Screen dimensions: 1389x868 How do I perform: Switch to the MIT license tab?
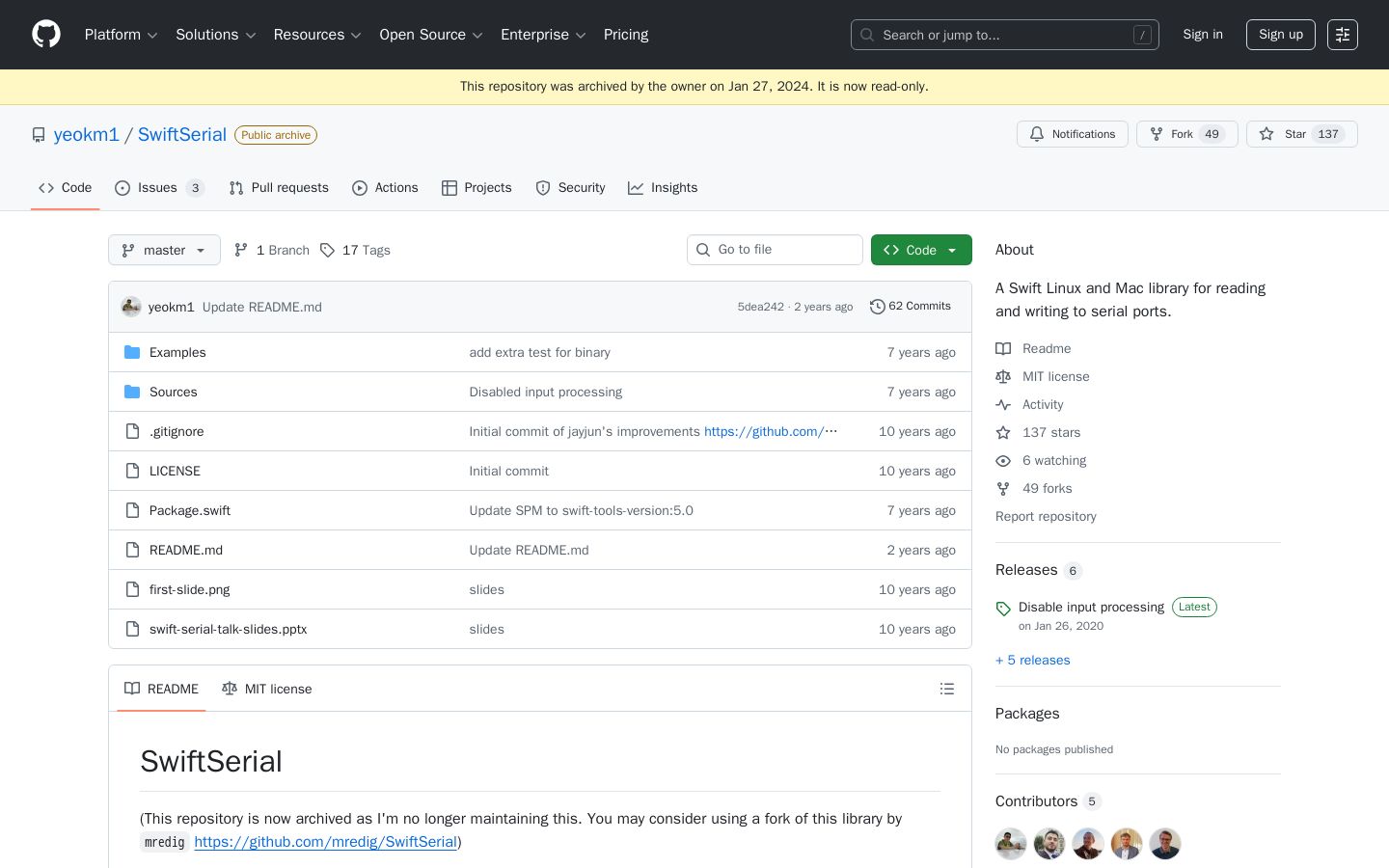click(x=266, y=689)
